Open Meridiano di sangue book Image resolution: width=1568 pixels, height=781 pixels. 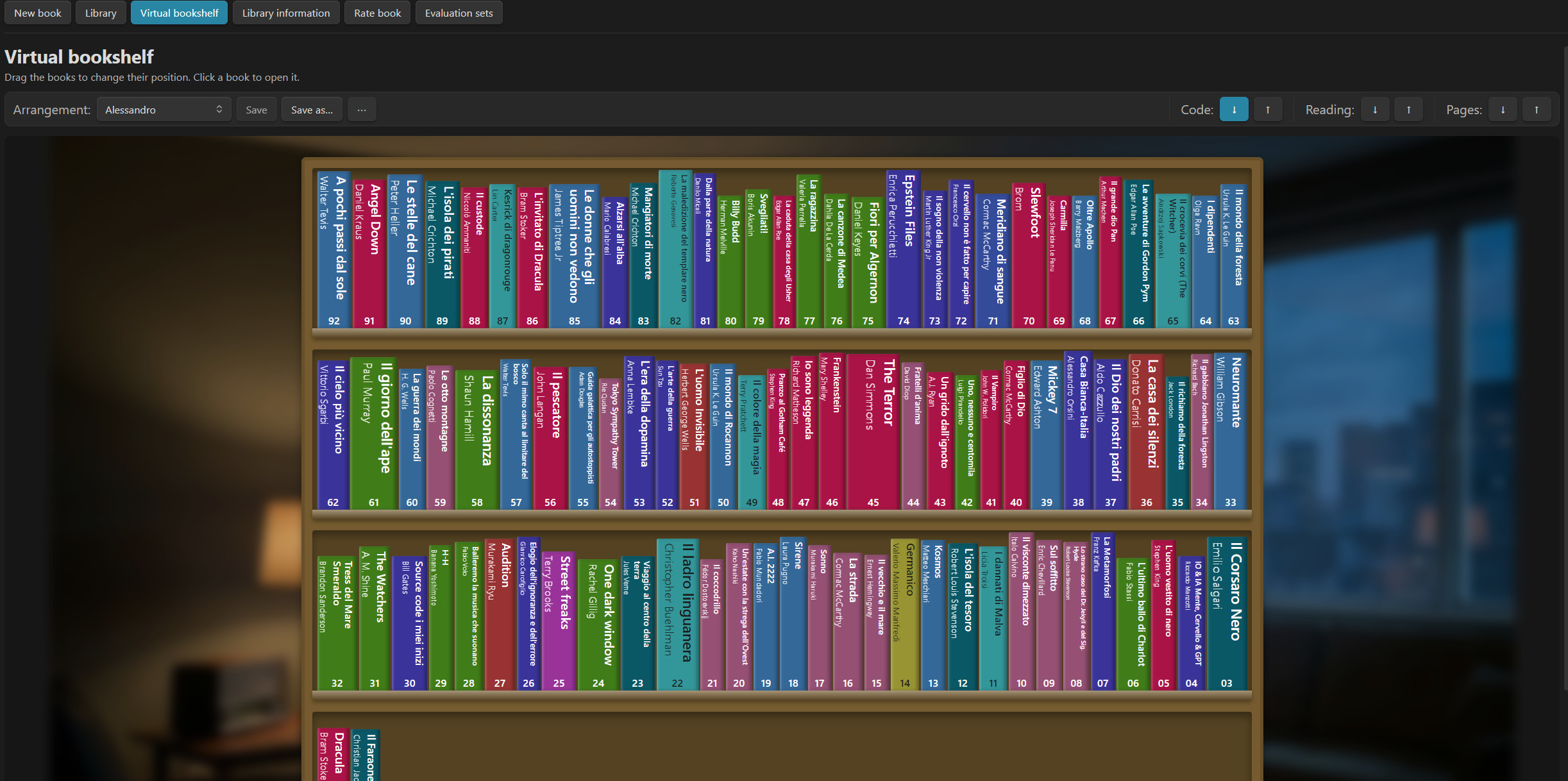point(993,261)
